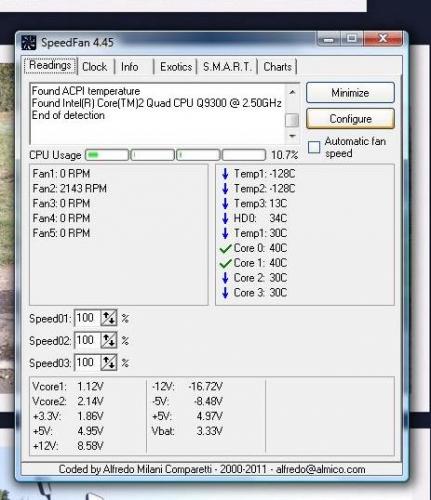The height and width of the screenshot is (500, 431).
Task: Click the down arrow icon beside HD0: 34C
Action: [225, 218]
